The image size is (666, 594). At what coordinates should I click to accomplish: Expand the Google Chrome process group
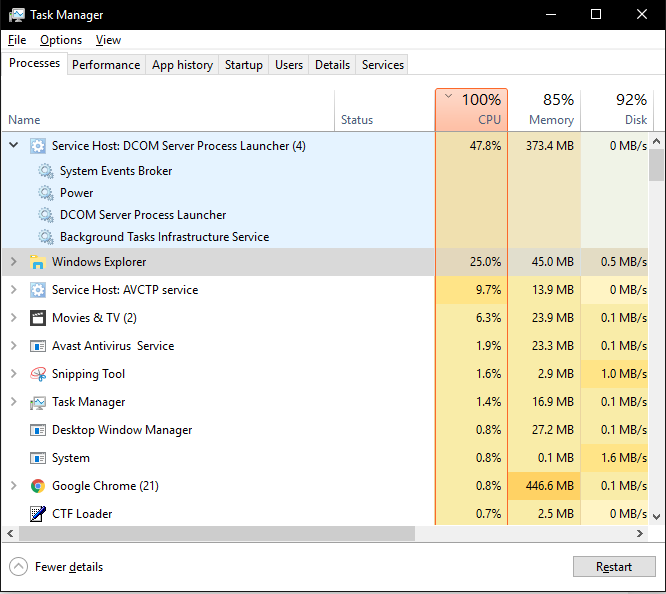pos(14,486)
